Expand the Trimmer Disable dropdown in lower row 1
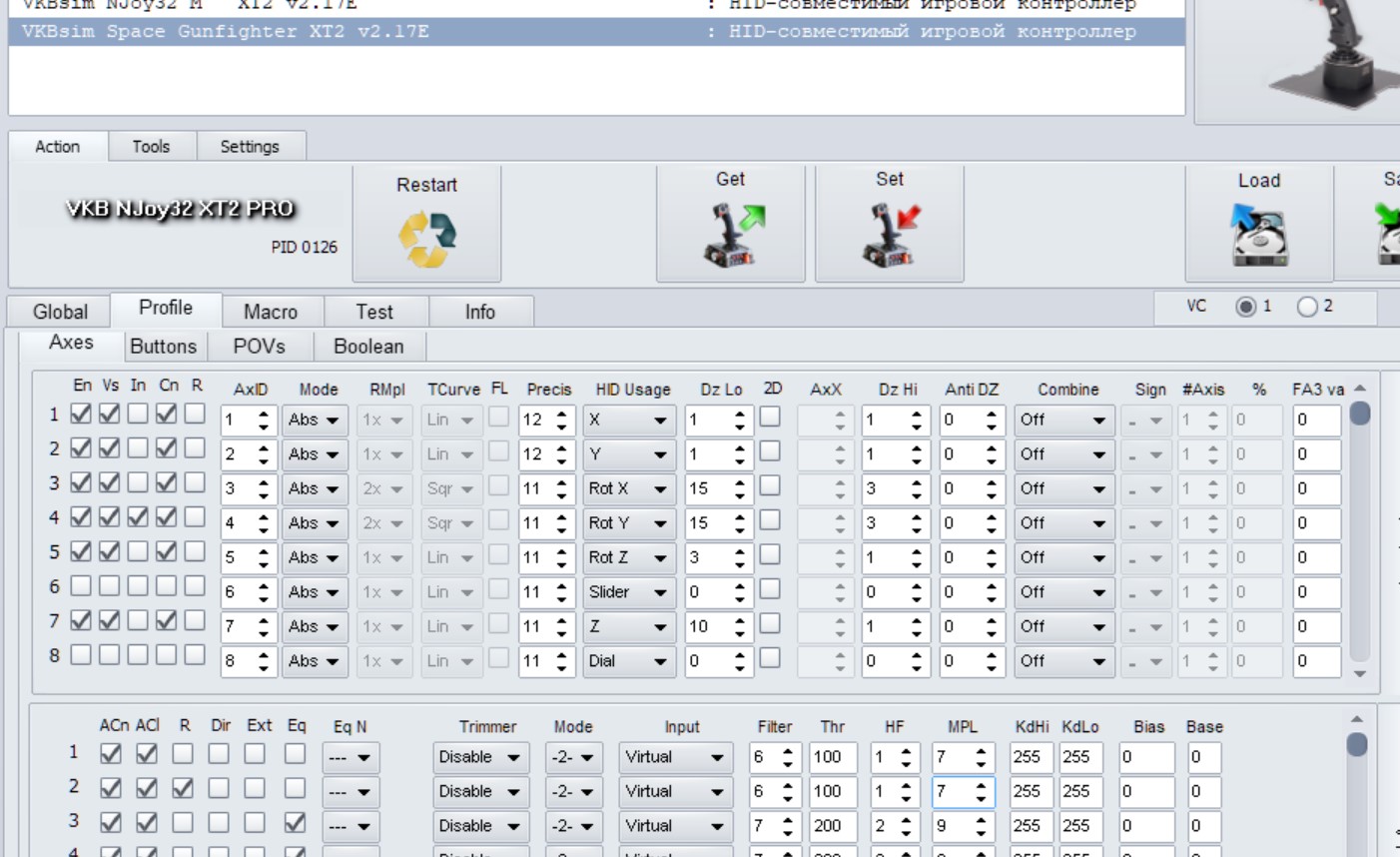The width and height of the screenshot is (1400, 857). tap(481, 758)
